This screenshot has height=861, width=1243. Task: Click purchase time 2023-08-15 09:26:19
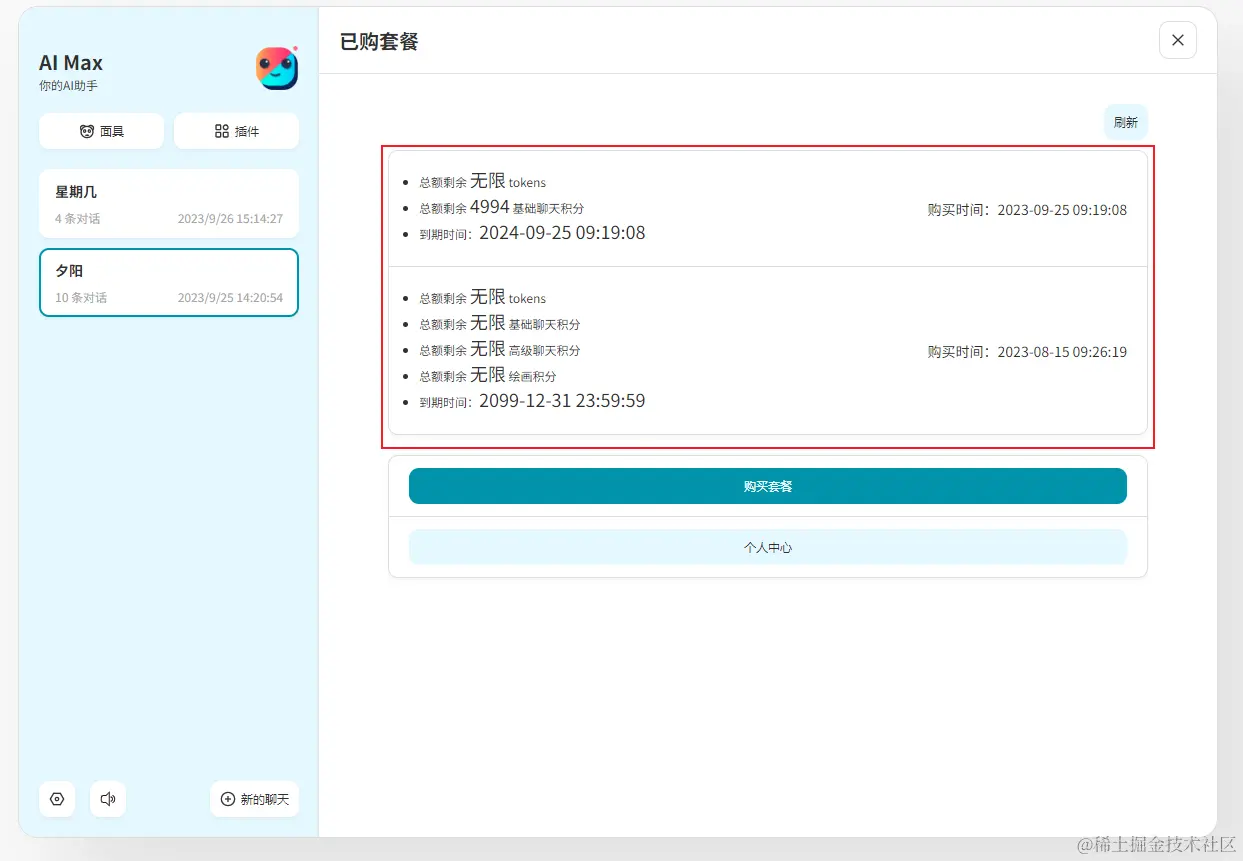tap(1062, 352)
